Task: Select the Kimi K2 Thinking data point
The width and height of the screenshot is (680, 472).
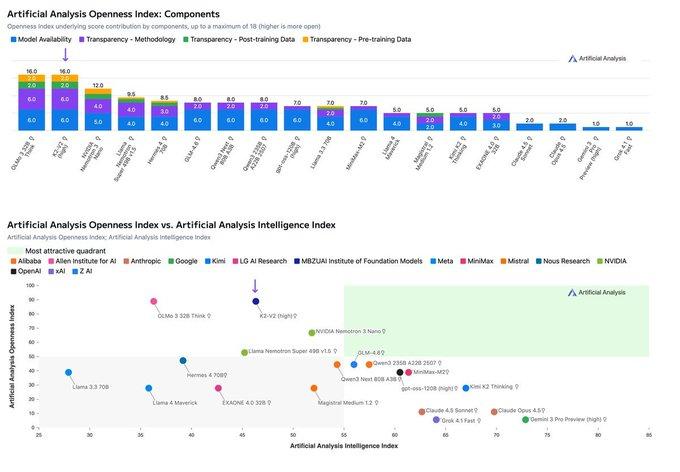Action: pyautogui.click(x=466, y=388)
